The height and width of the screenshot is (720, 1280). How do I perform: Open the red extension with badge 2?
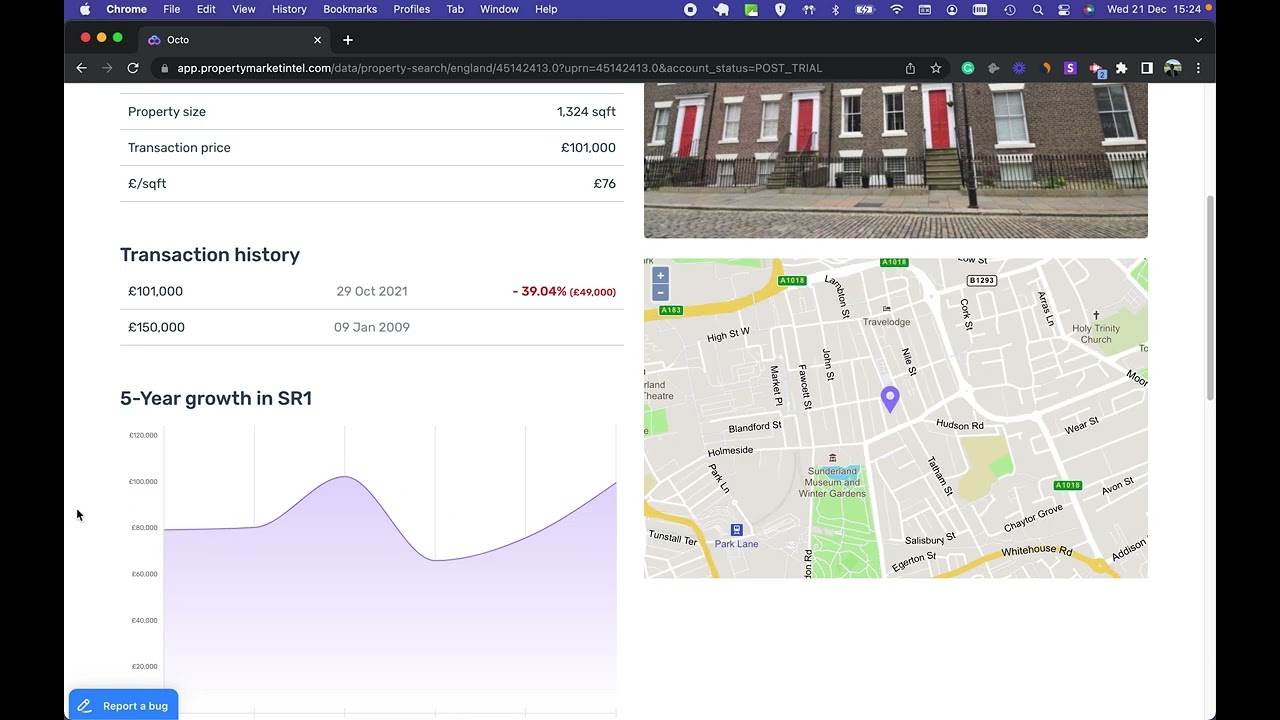click(1097, 69)
